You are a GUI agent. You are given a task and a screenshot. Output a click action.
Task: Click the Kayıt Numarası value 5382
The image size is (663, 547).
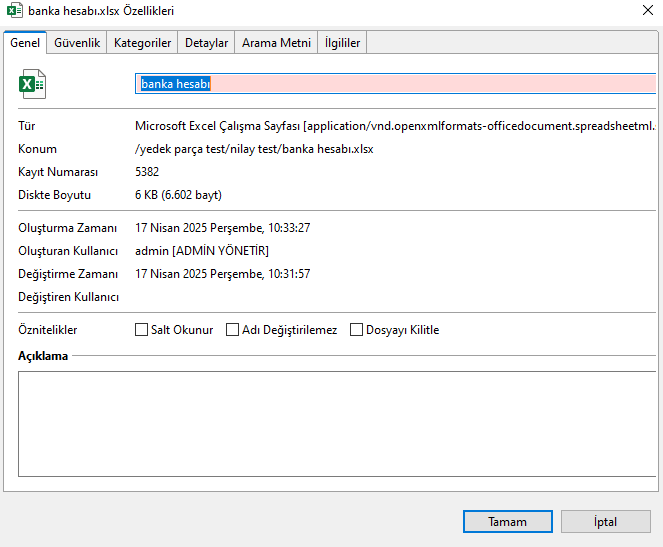(x=147, y=172)
